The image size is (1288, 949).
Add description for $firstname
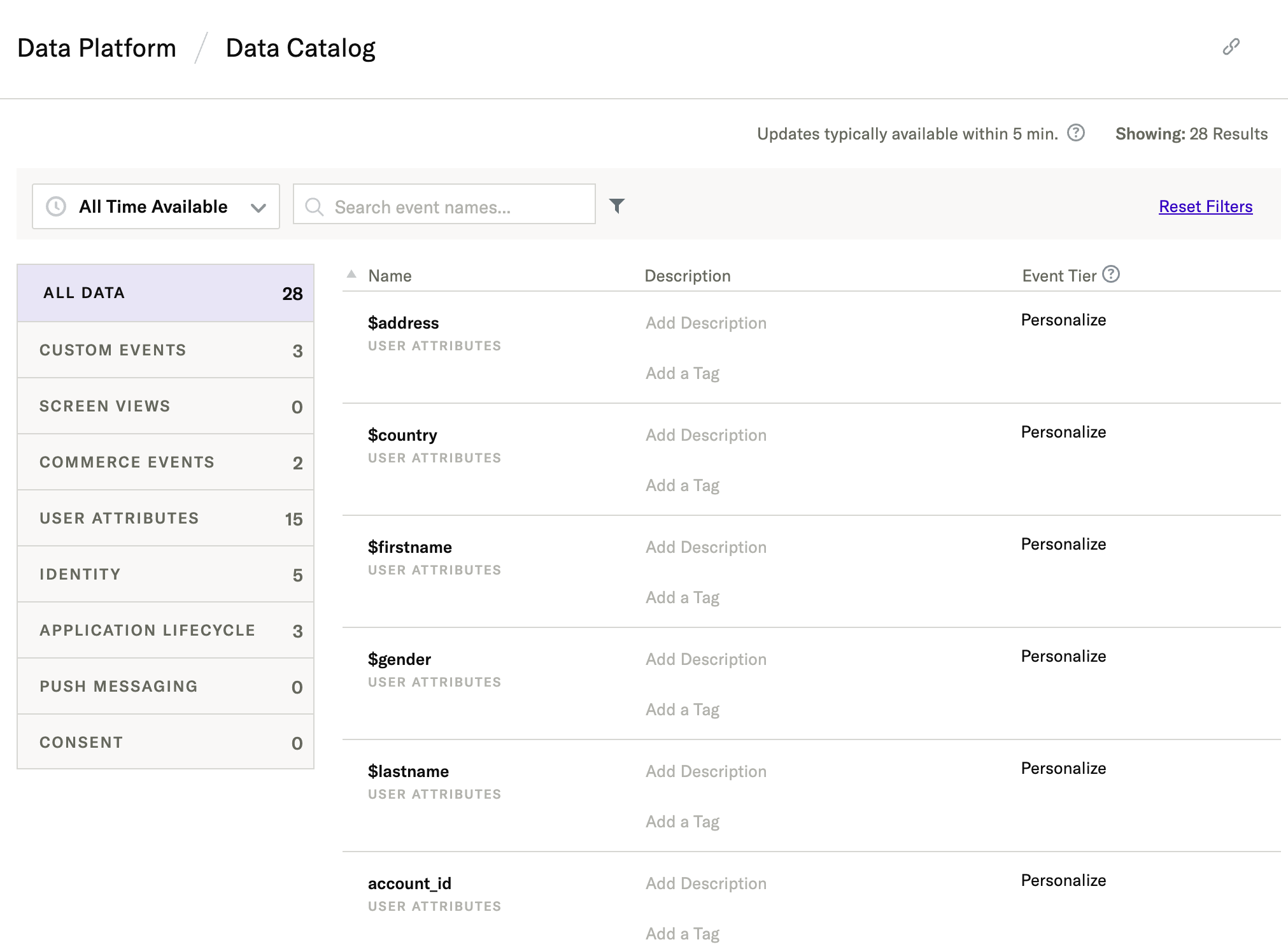(706, 547)
